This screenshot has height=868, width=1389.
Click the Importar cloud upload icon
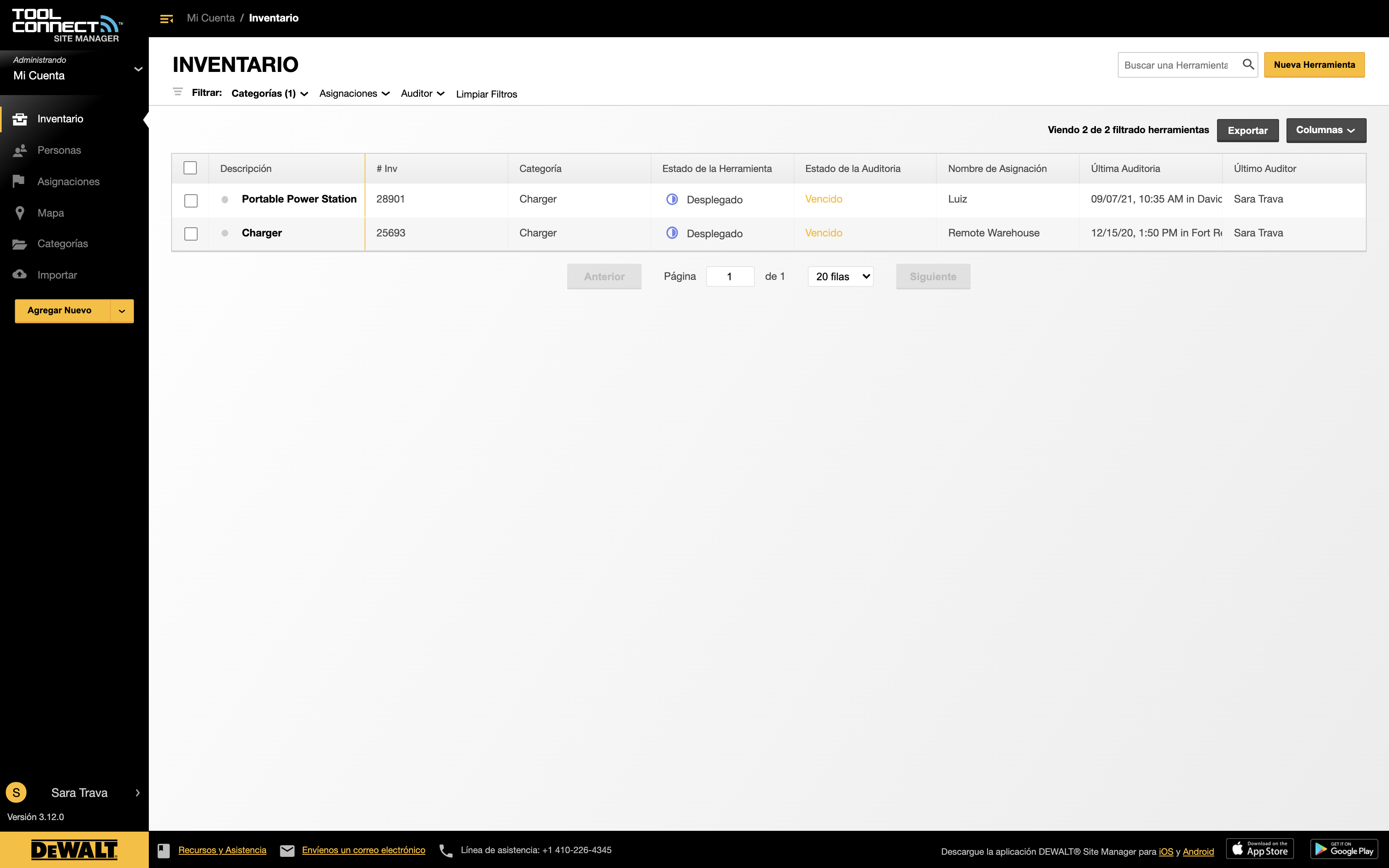click(20, 274)
